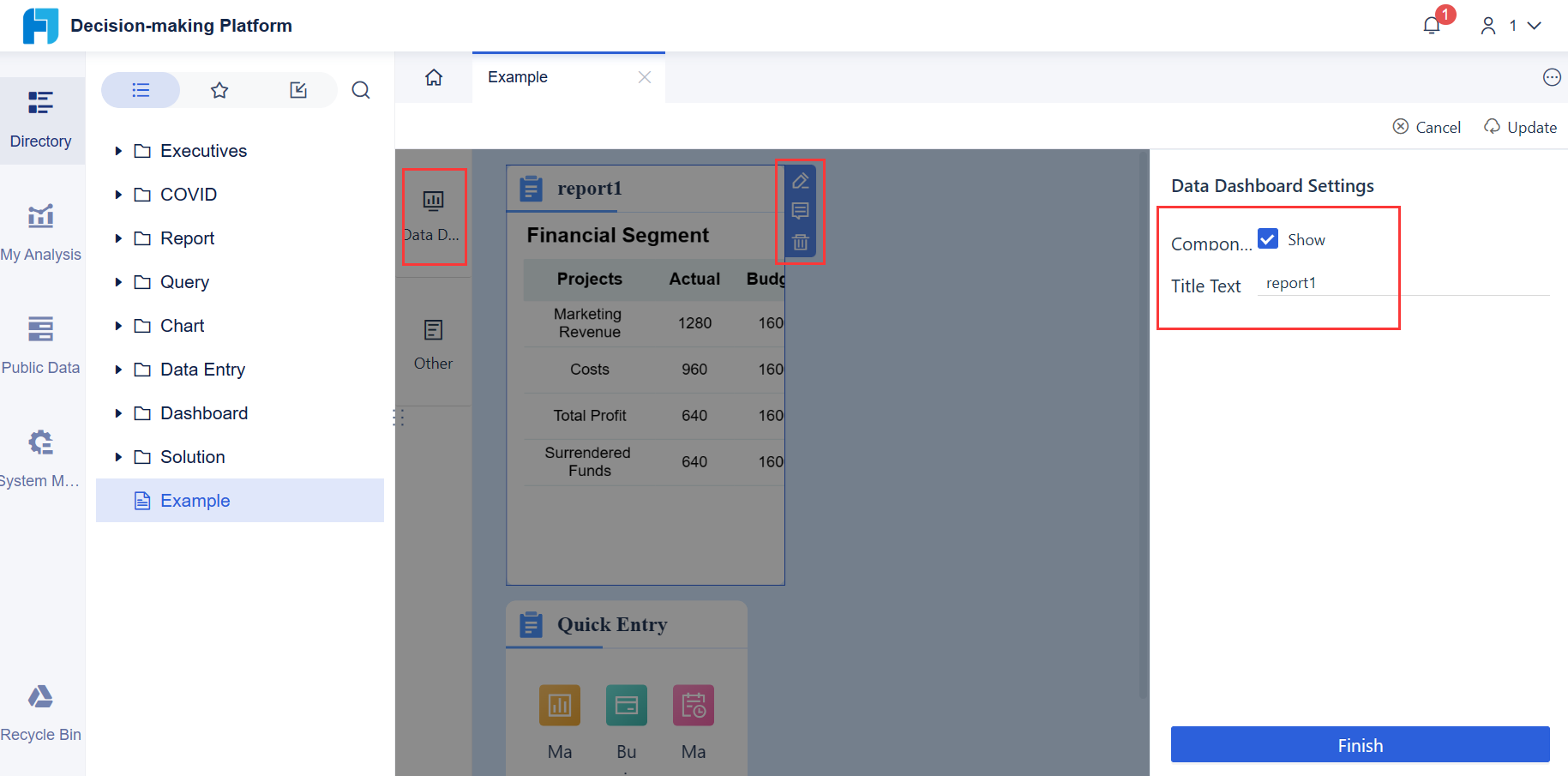Click the Finish button
1568x776 pixels.
(x=1360, y=744)
